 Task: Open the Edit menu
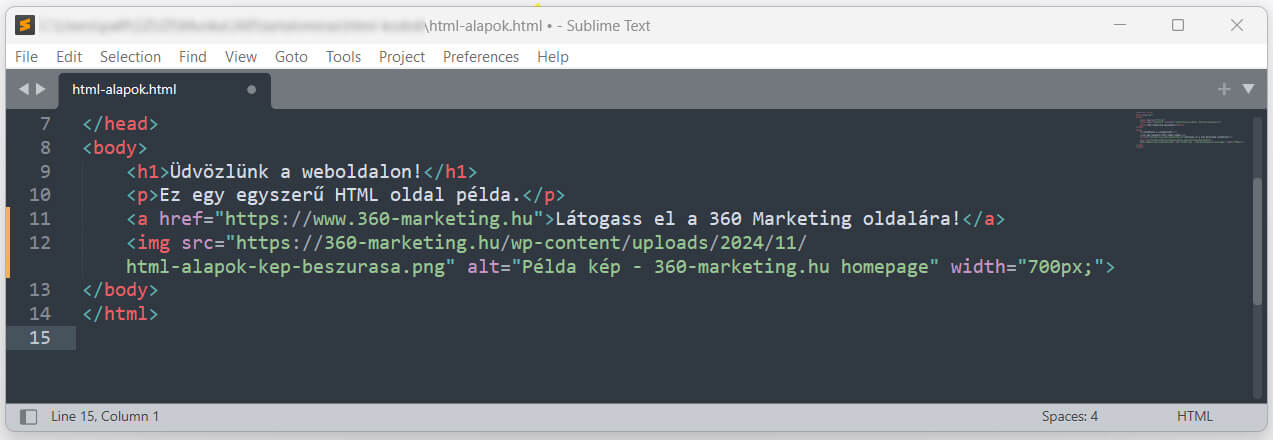pos(69,56)
